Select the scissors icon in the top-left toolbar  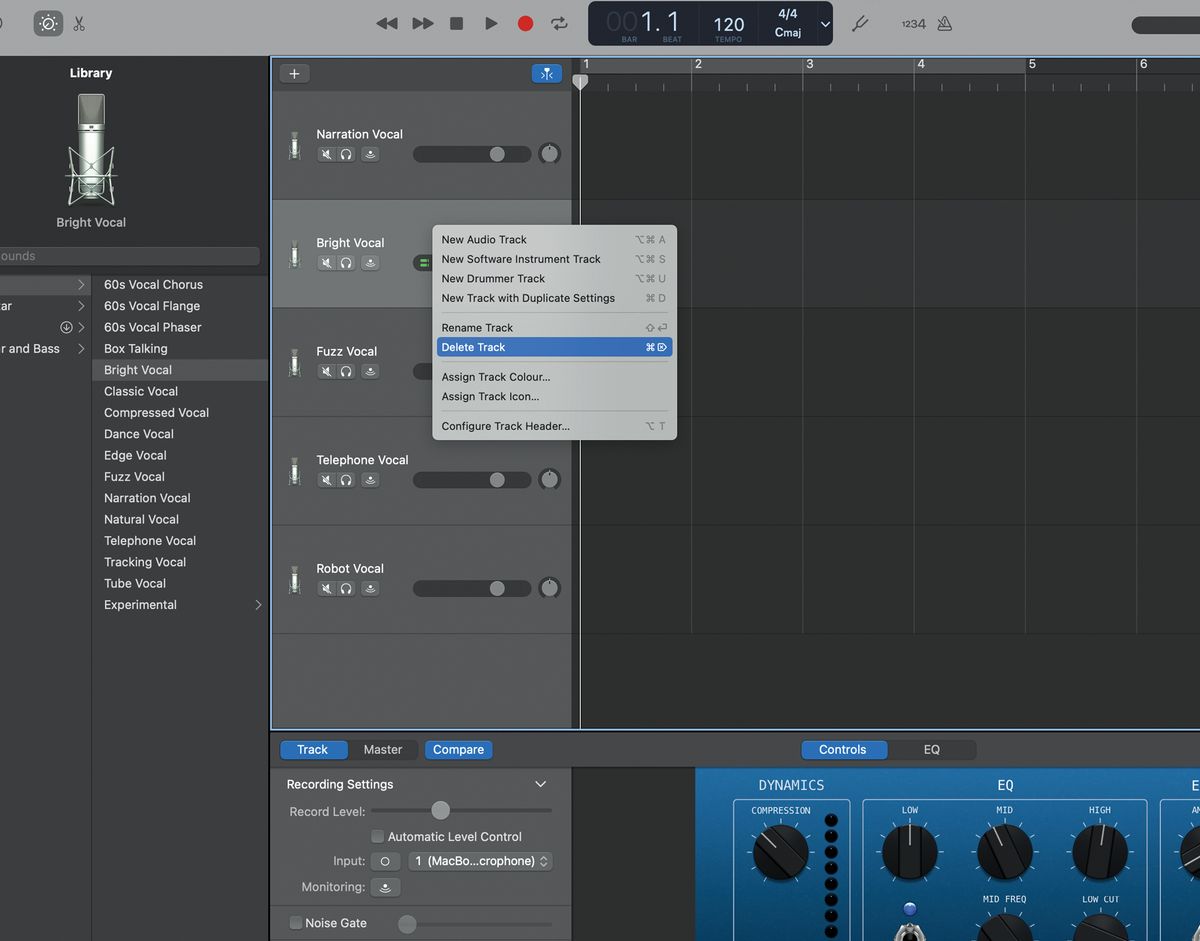(x=78, y=23)
